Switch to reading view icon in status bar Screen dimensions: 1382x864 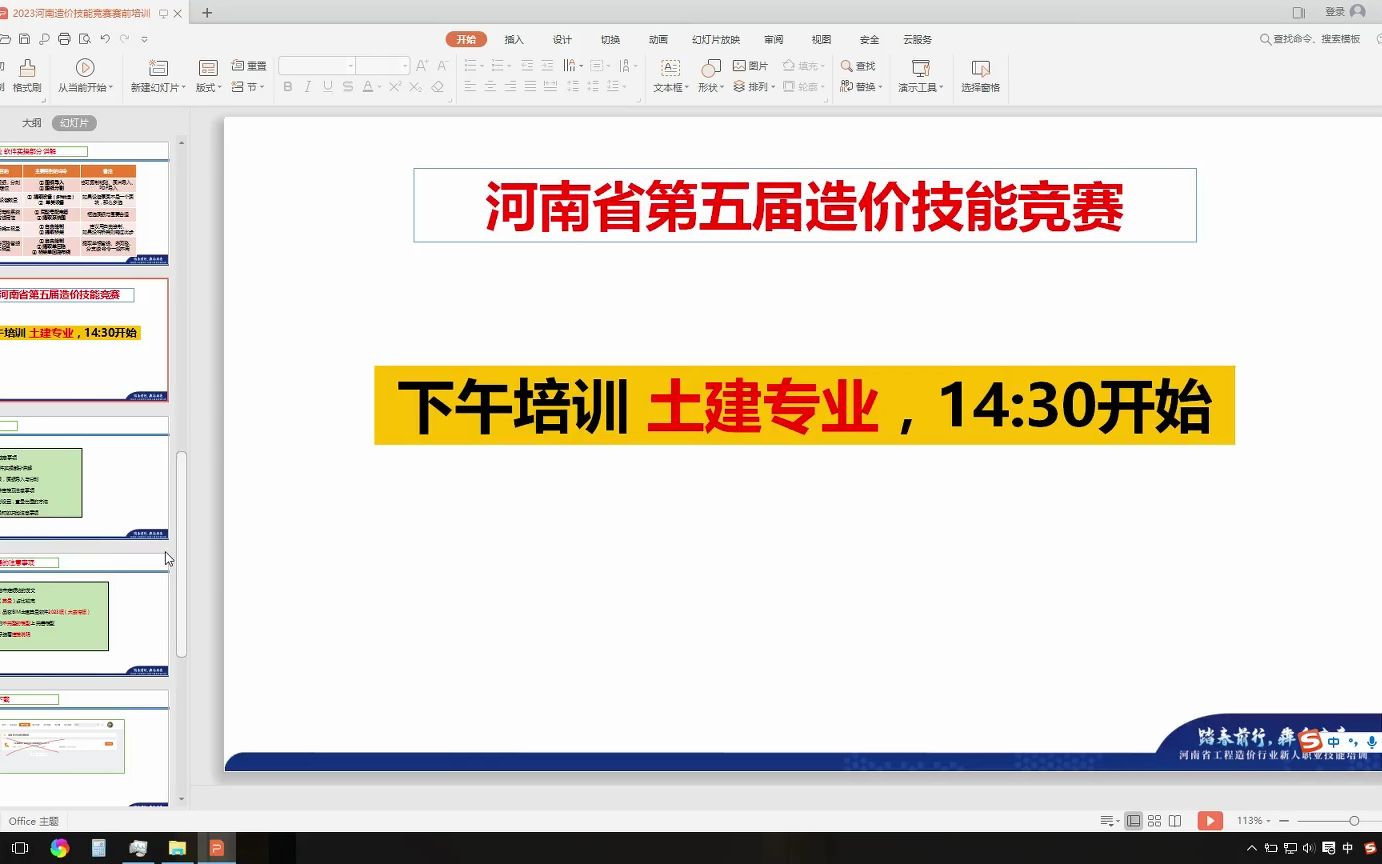tap(1175, 821)
